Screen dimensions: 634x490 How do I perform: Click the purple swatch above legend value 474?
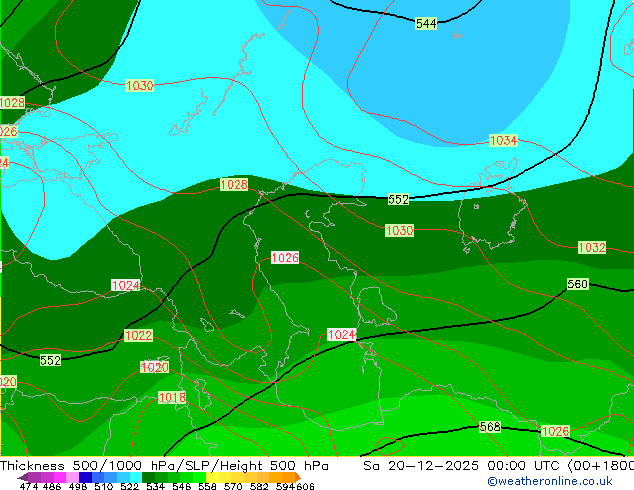coord(34,477)
